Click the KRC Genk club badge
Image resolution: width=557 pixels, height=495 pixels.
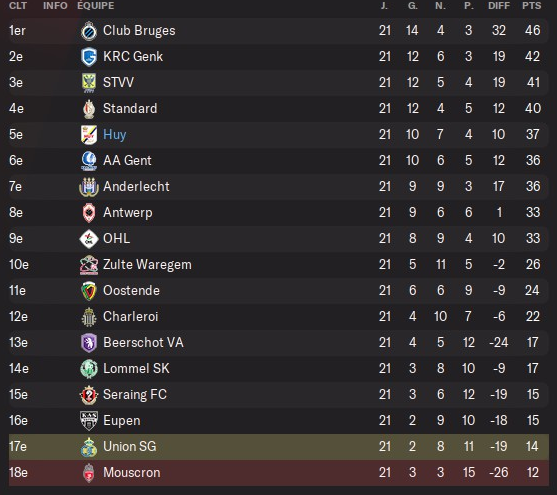click(x=88, y=57)
